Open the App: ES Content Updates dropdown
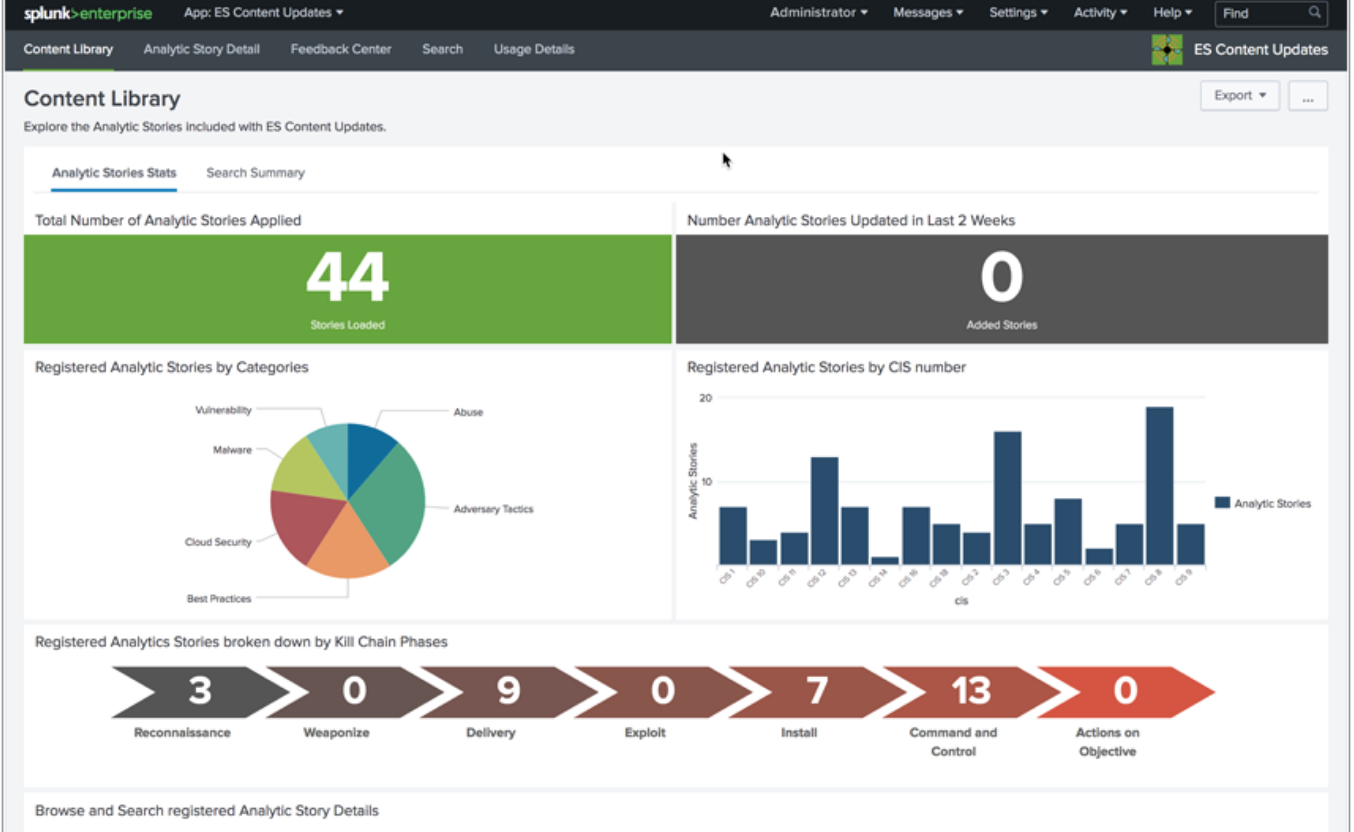1354x832 pixels. [x=263, y=13]
